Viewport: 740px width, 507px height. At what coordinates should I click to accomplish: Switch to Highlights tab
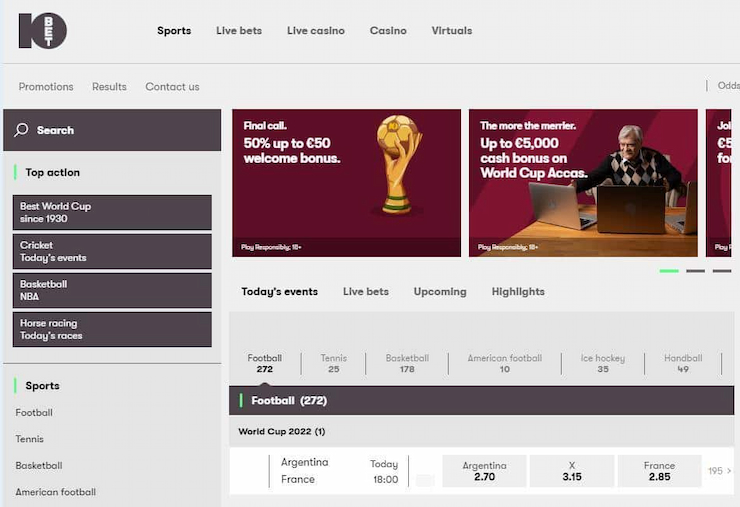coord(518,292)
